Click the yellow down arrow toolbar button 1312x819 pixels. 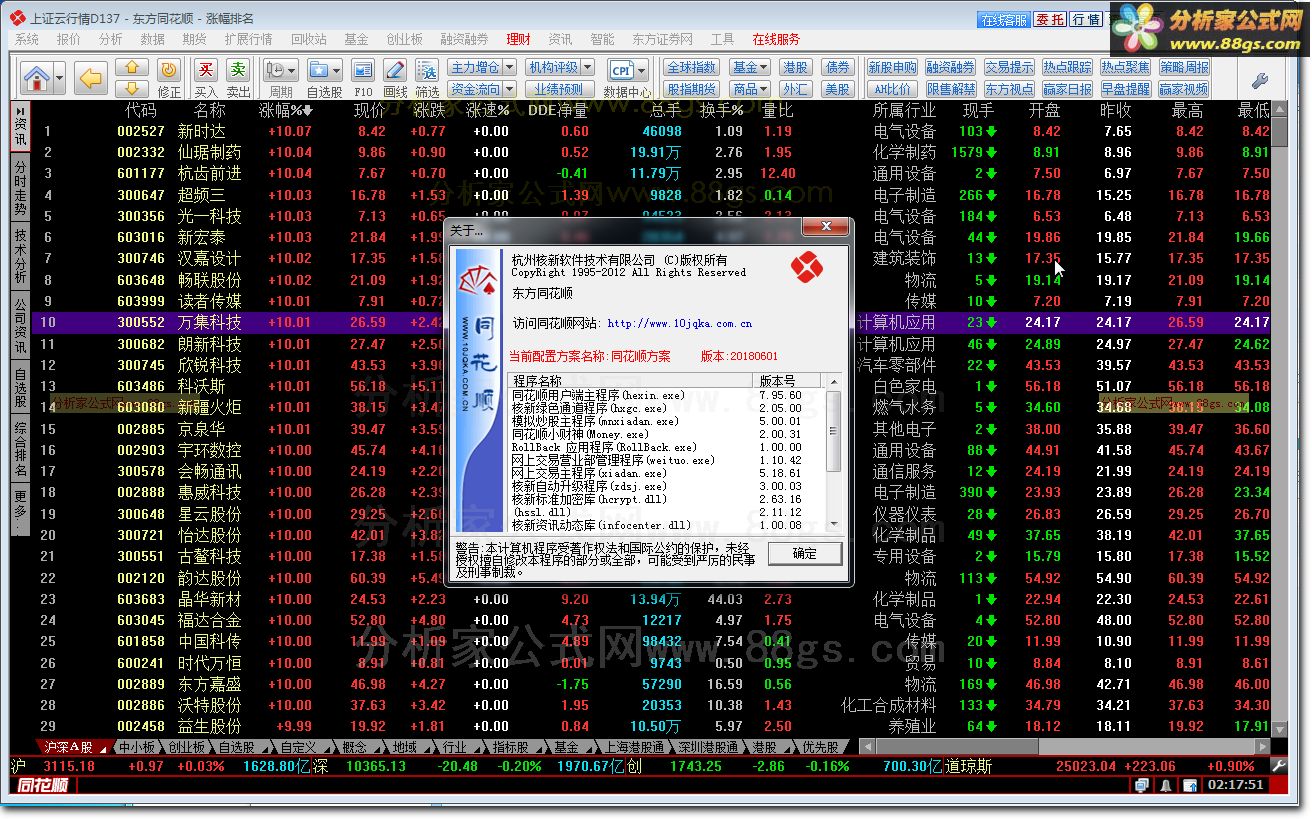(132, 87)
